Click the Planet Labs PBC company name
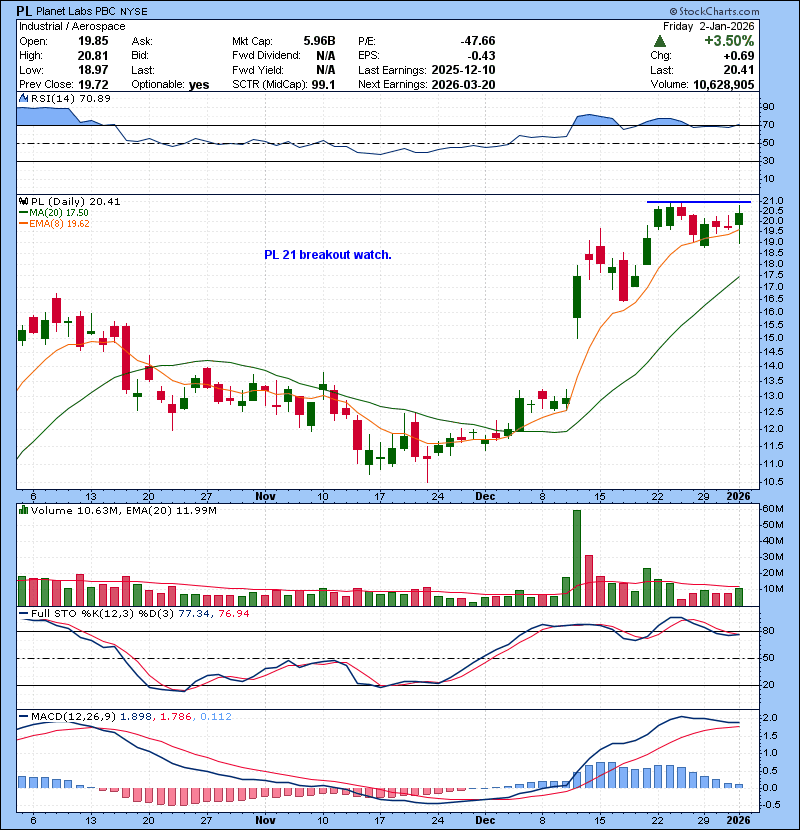800x830 pixels. pyautogui.click(x=76, y=11)
